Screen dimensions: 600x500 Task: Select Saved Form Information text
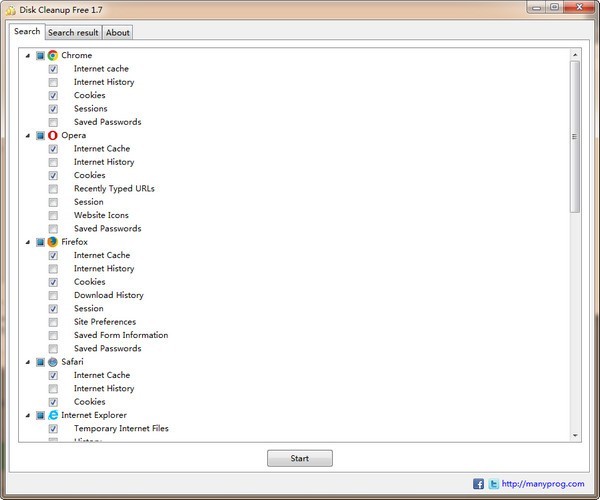pyautogui.click(x=121, y=335)
